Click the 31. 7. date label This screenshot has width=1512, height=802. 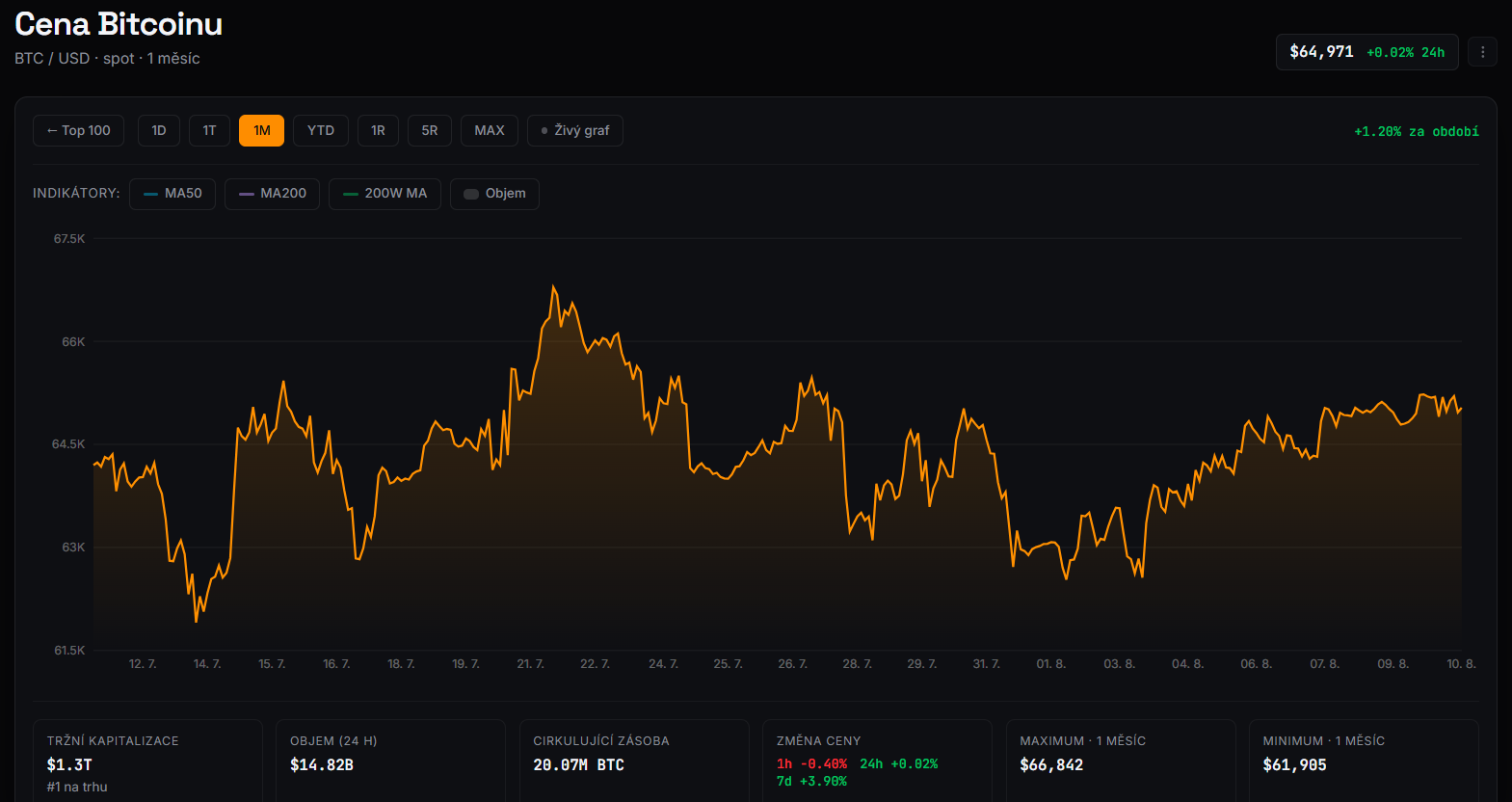(x=986, y=664)
